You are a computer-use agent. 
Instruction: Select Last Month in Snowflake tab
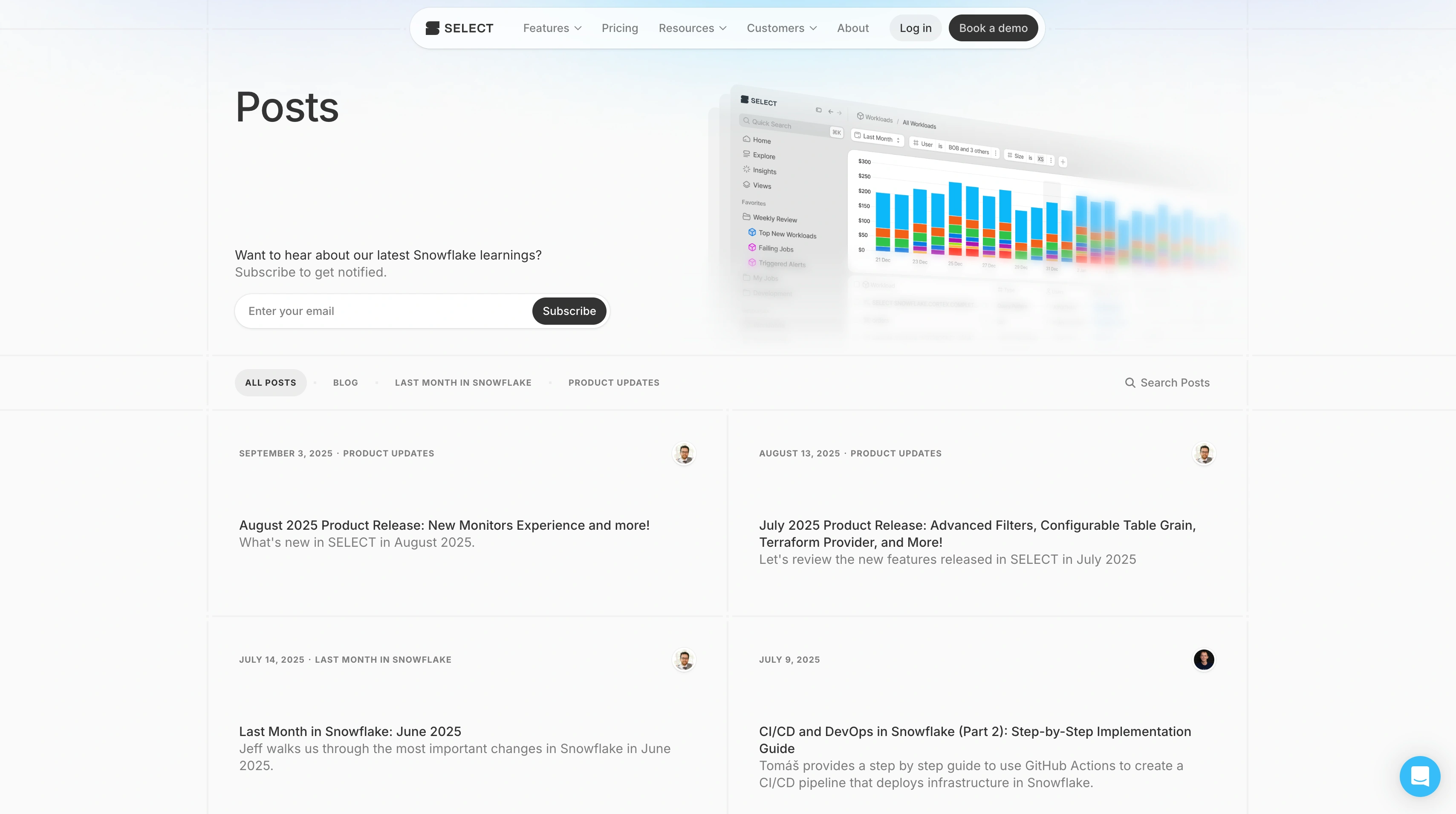[x=463, y=383]
